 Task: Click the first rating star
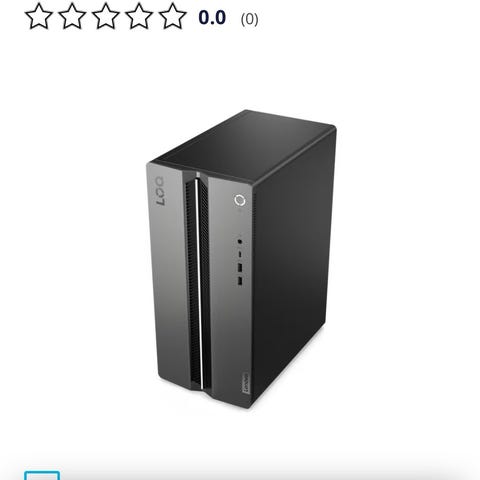[x=39, y=16]
